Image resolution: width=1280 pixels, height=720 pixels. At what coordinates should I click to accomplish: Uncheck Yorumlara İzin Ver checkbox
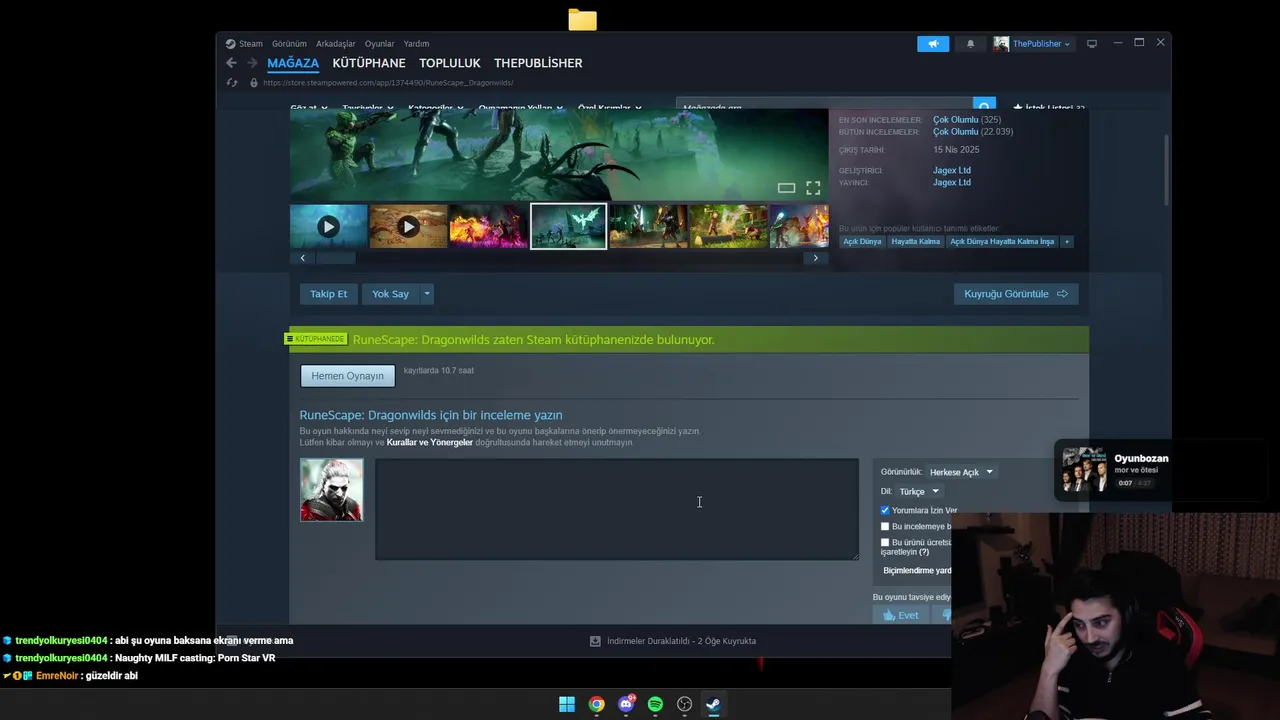(x=885, y=510)
